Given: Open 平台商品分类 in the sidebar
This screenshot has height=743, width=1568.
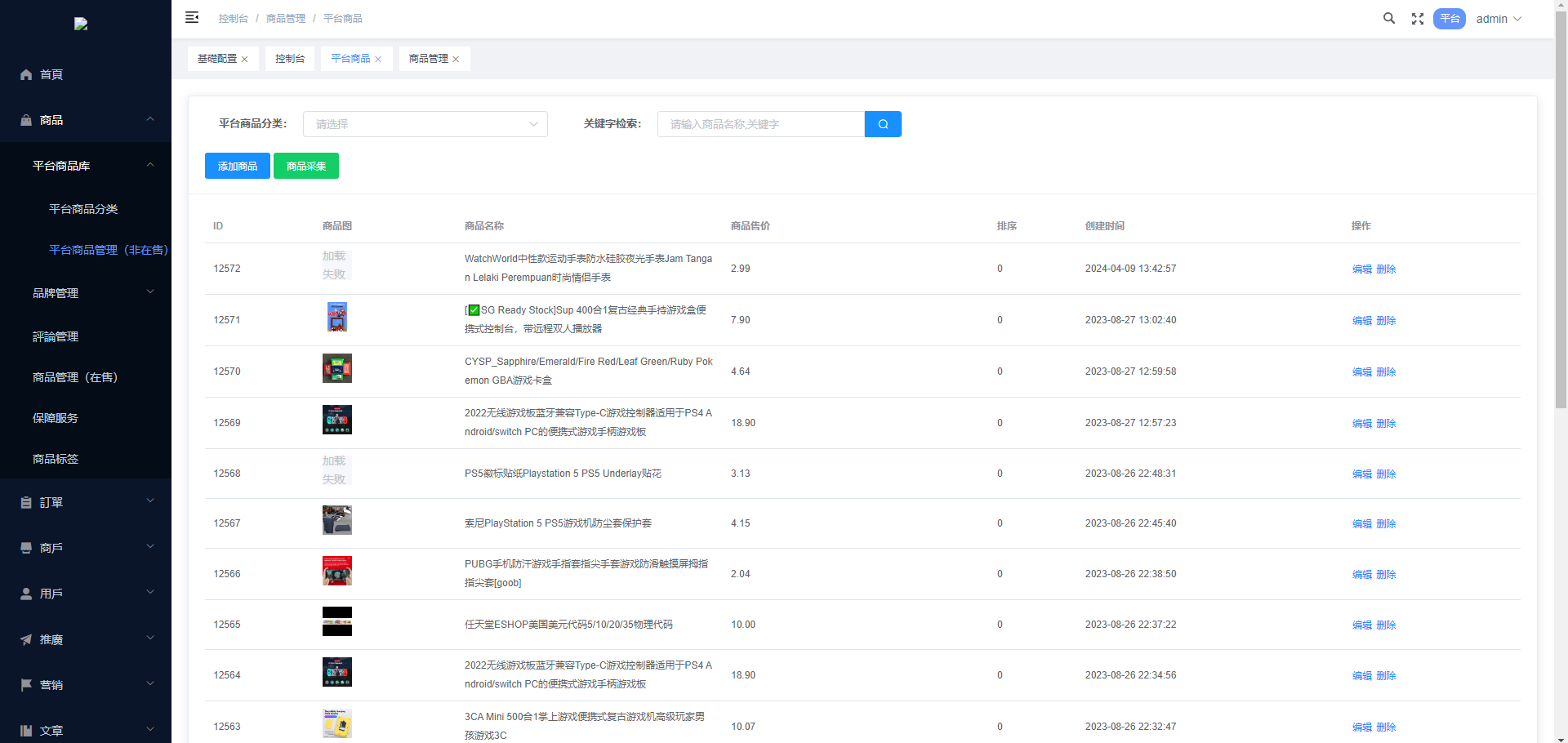Looking at the screenshot, I should [x=83, y=209].
